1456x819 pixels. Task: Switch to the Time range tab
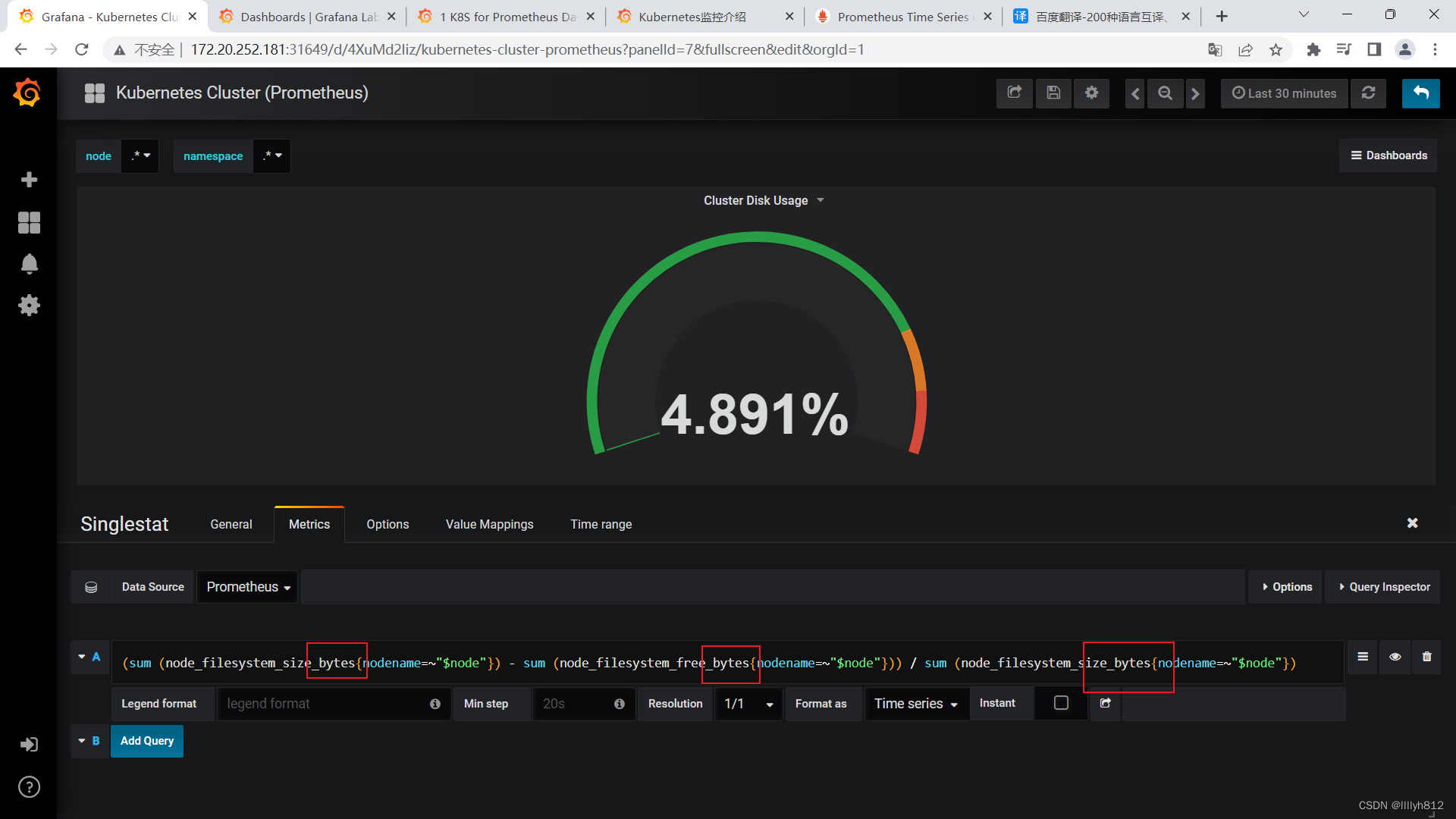click(601, 524)
